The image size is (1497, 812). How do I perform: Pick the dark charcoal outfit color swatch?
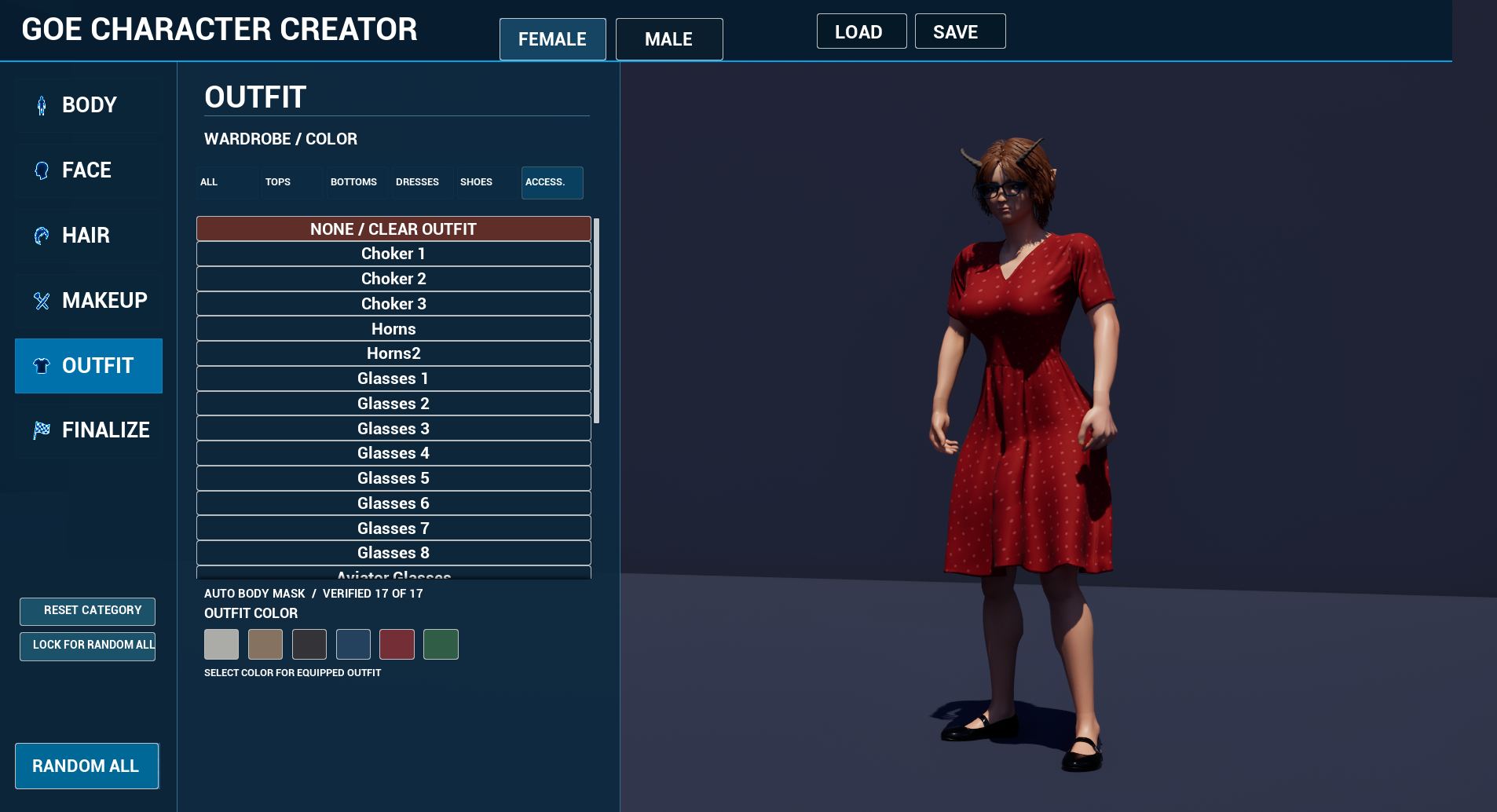pyautogui.click(x=309, y=644)
